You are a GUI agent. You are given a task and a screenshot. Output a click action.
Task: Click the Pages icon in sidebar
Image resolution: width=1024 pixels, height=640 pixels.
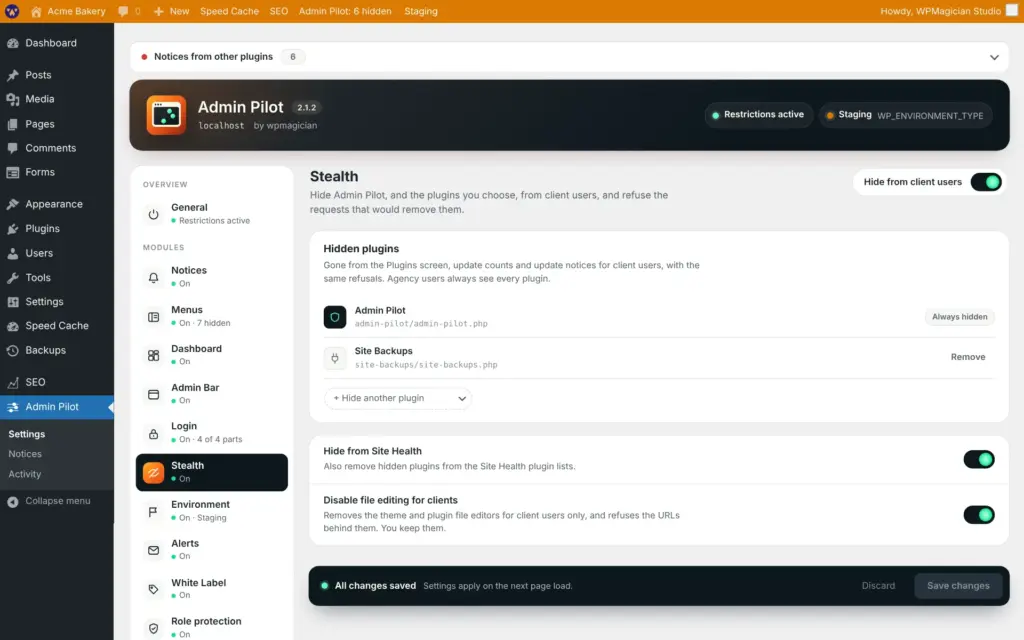click(13, 124)
